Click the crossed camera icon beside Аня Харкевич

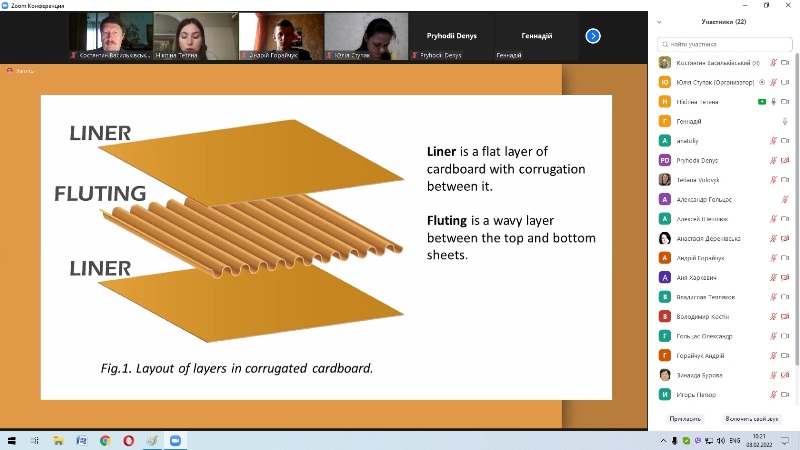785,278
